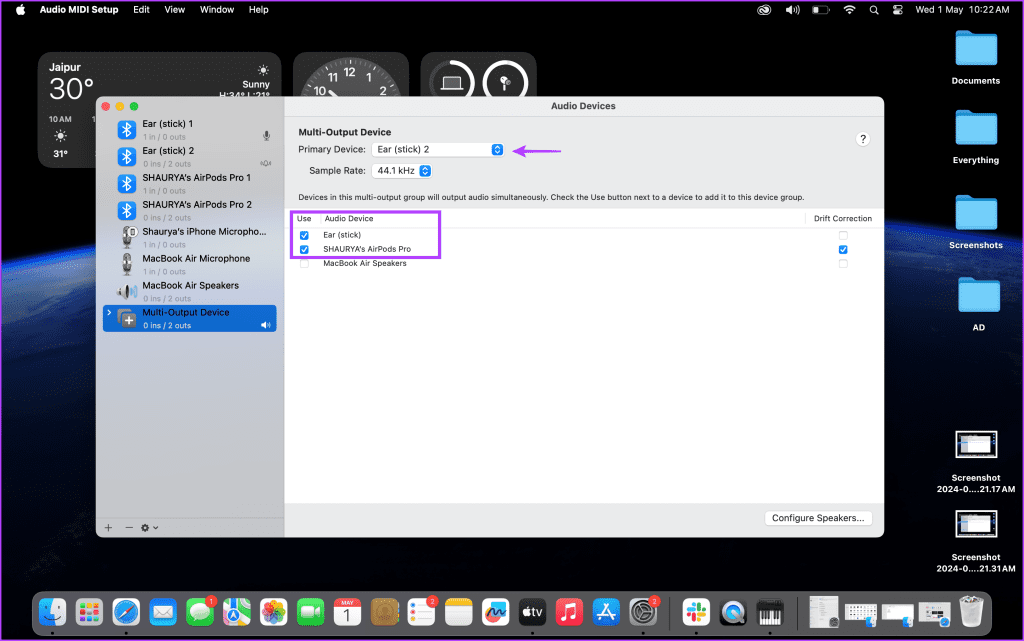Image resolution: width=1024 pixels, height=641 pixels.
Task: Open the gear action menu in sidebar
Action: point(149,527)
